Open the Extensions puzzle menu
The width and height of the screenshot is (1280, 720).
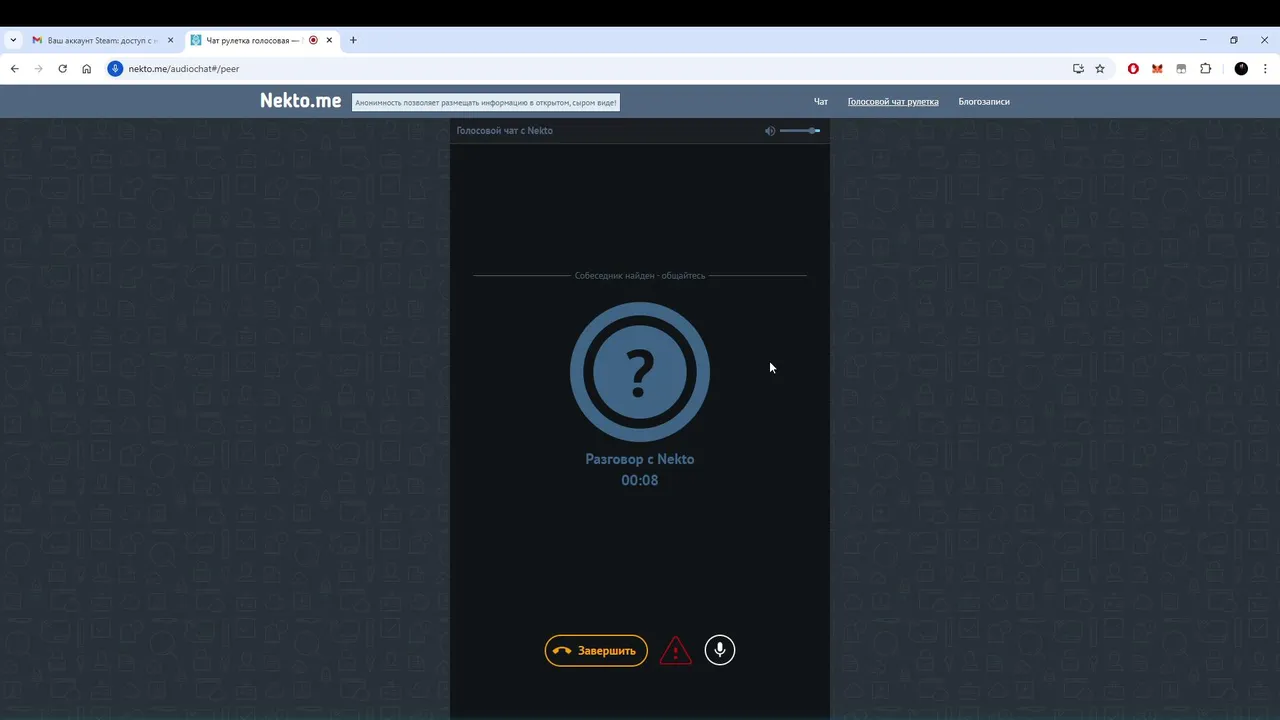tap(1205, 69)
